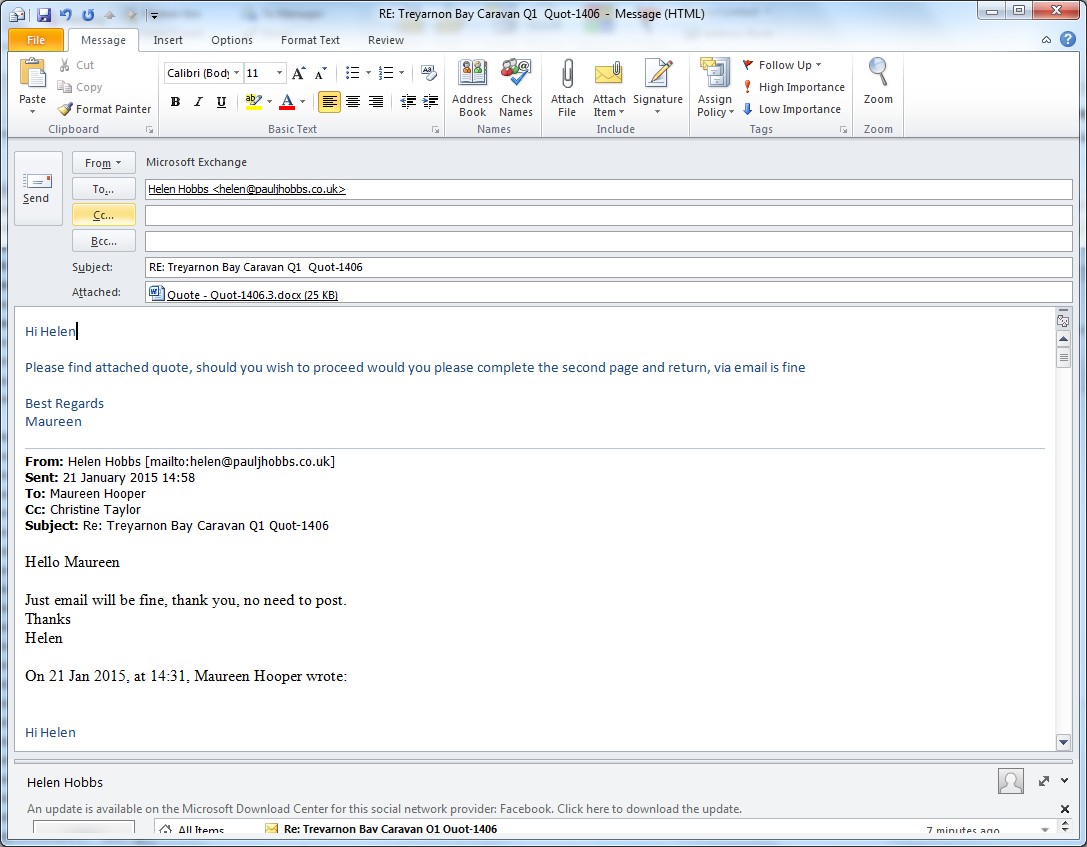1087x847 pixels.
Task: Open the font color dropdown arrow
Action: tap(302, 102)
